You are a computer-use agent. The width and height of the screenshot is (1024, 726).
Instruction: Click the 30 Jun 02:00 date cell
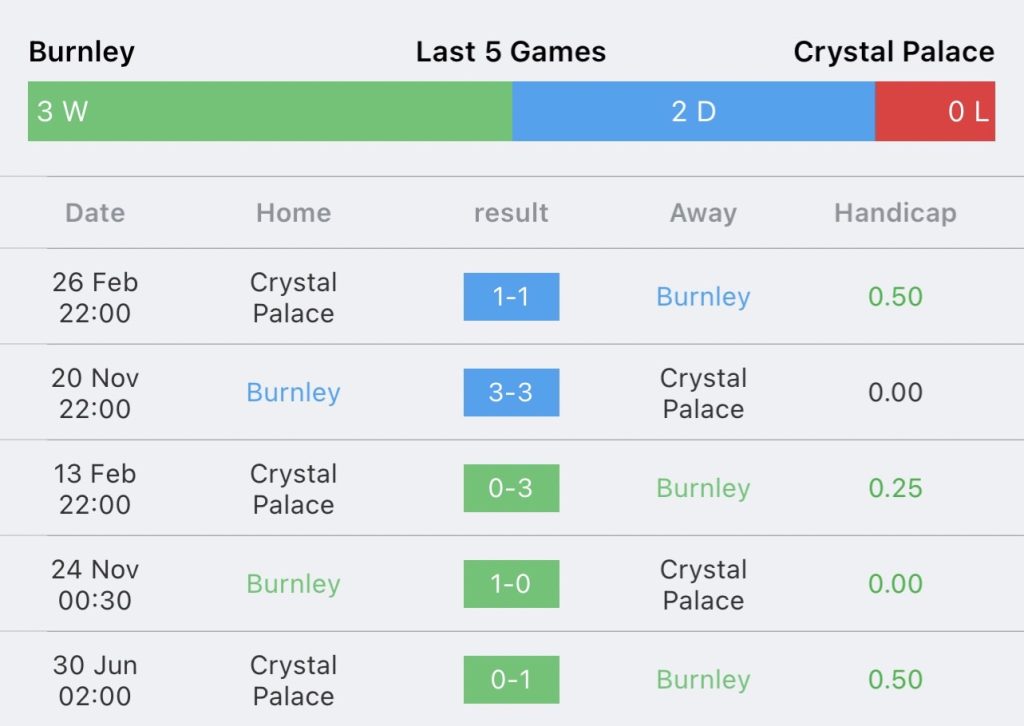[95, 680]
